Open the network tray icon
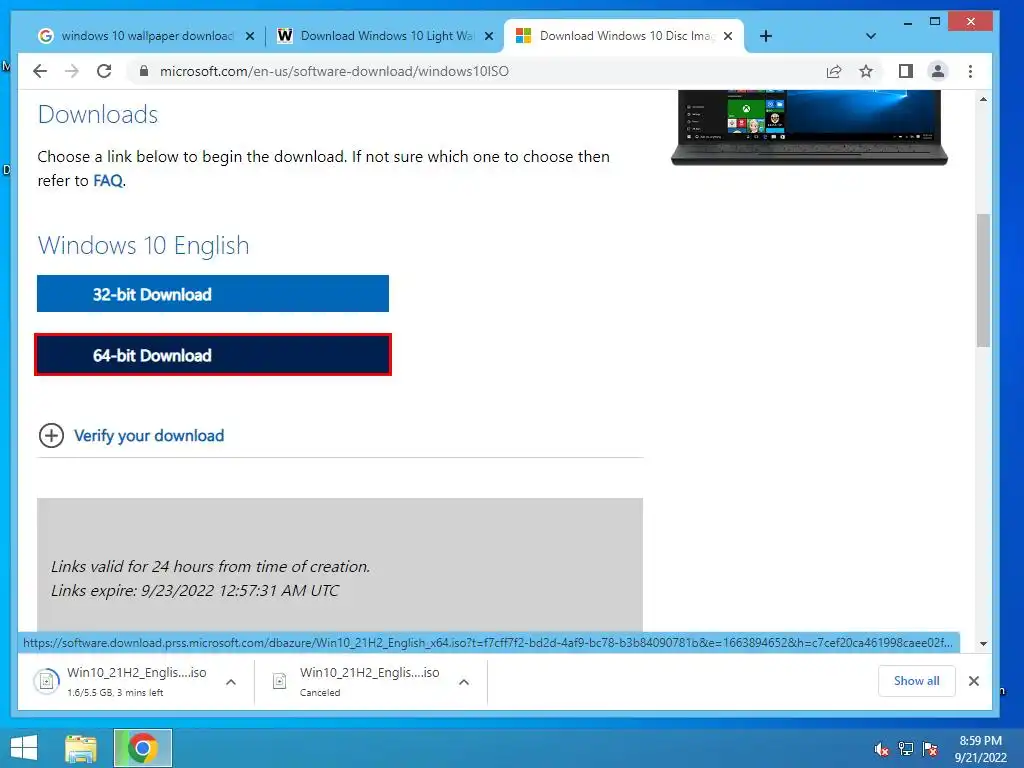The width and height of the screenshot is (1024, 768). (x=906, y=749)
